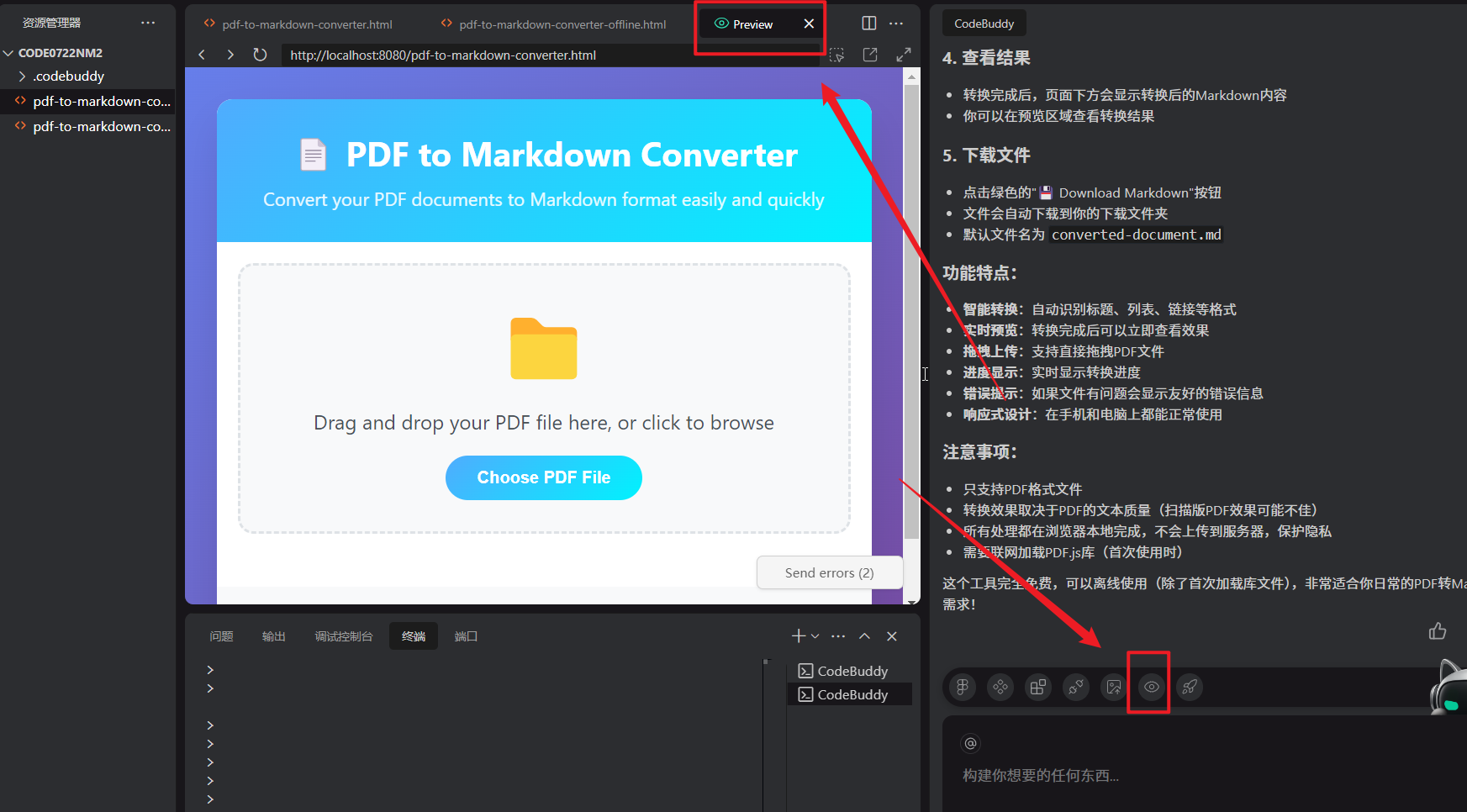The width and height of the screenshot is (1467, 812).
Task: Click the @ mention button in chat input
Action: (x=970, y=743)
